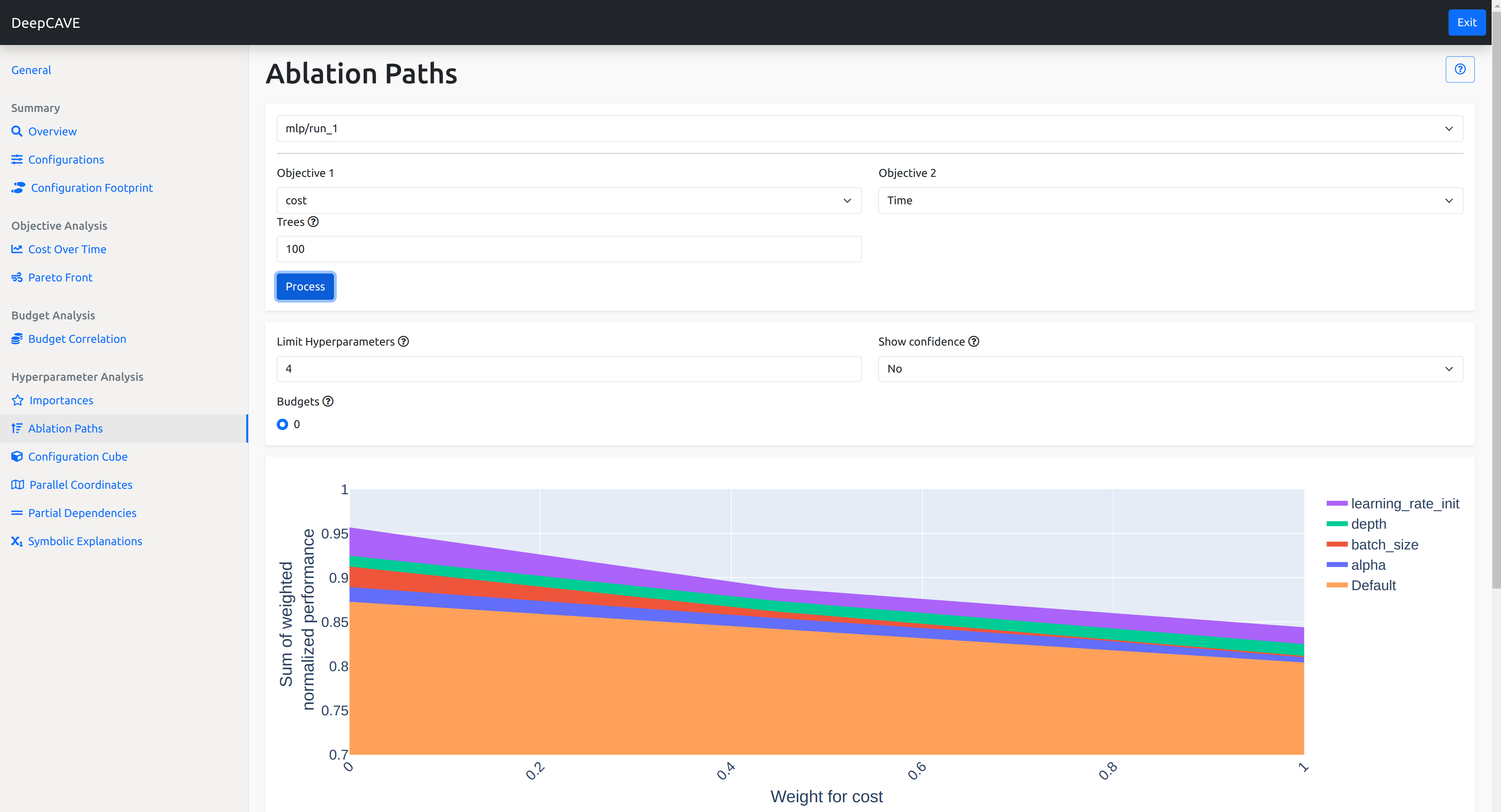
Task: Click the Configuration Cube icon
Action: [17, 457]
